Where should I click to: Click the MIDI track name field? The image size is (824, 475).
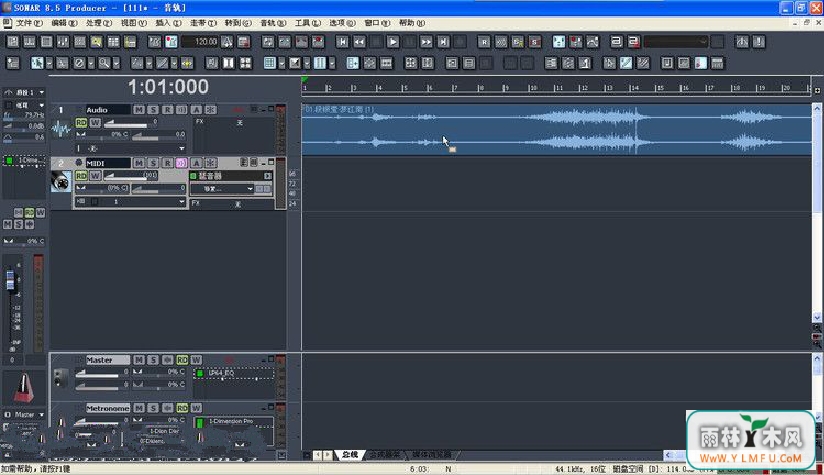108,163
